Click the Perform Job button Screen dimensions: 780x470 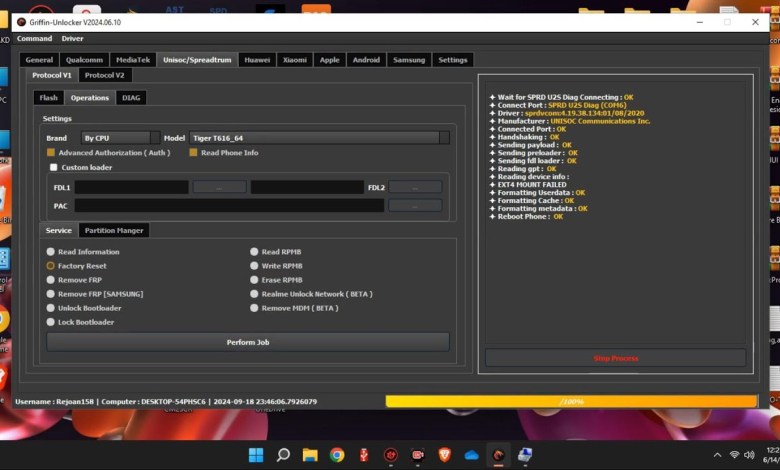coord(247,342)
